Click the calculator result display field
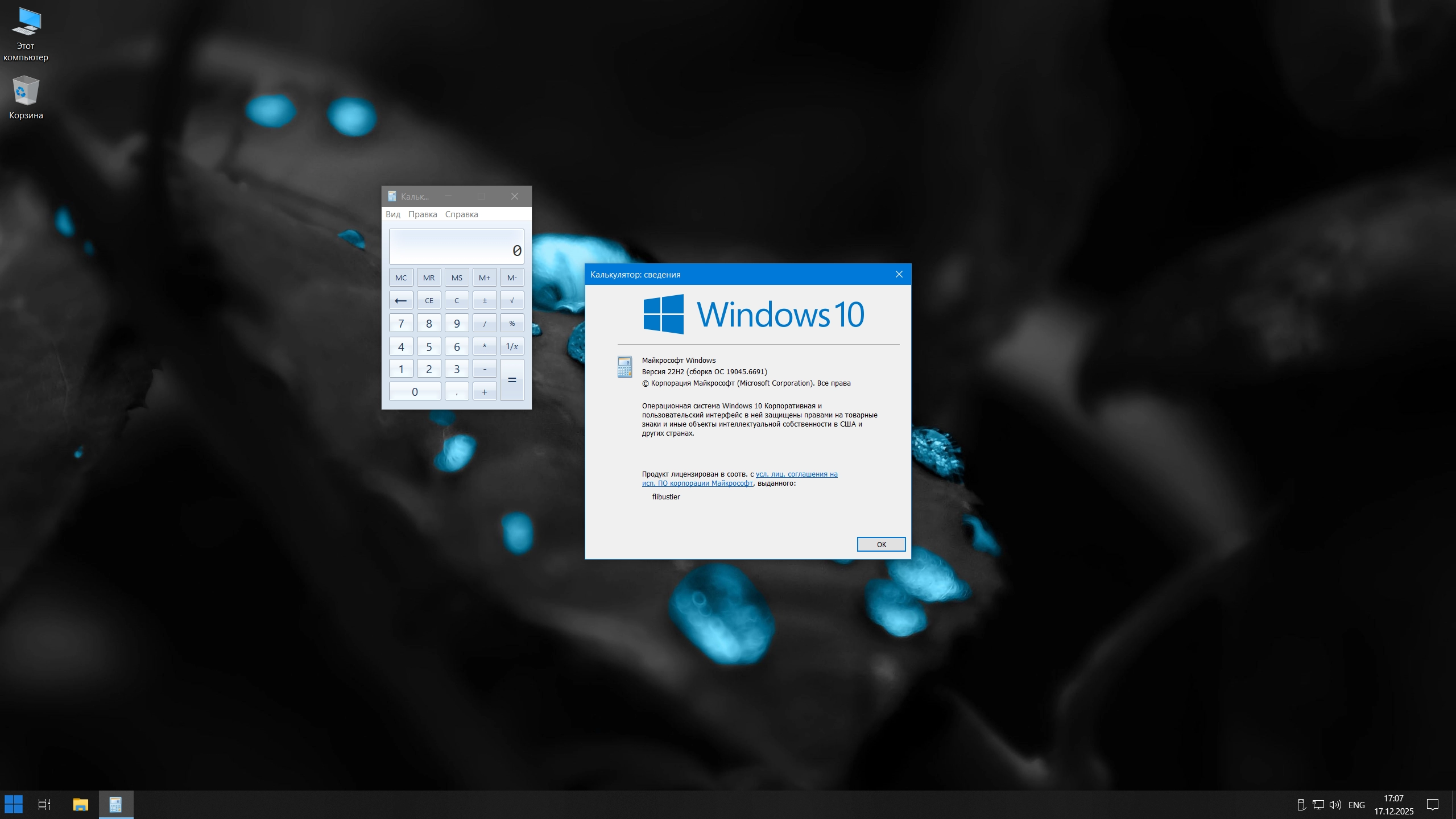 (x=456, y=246)
